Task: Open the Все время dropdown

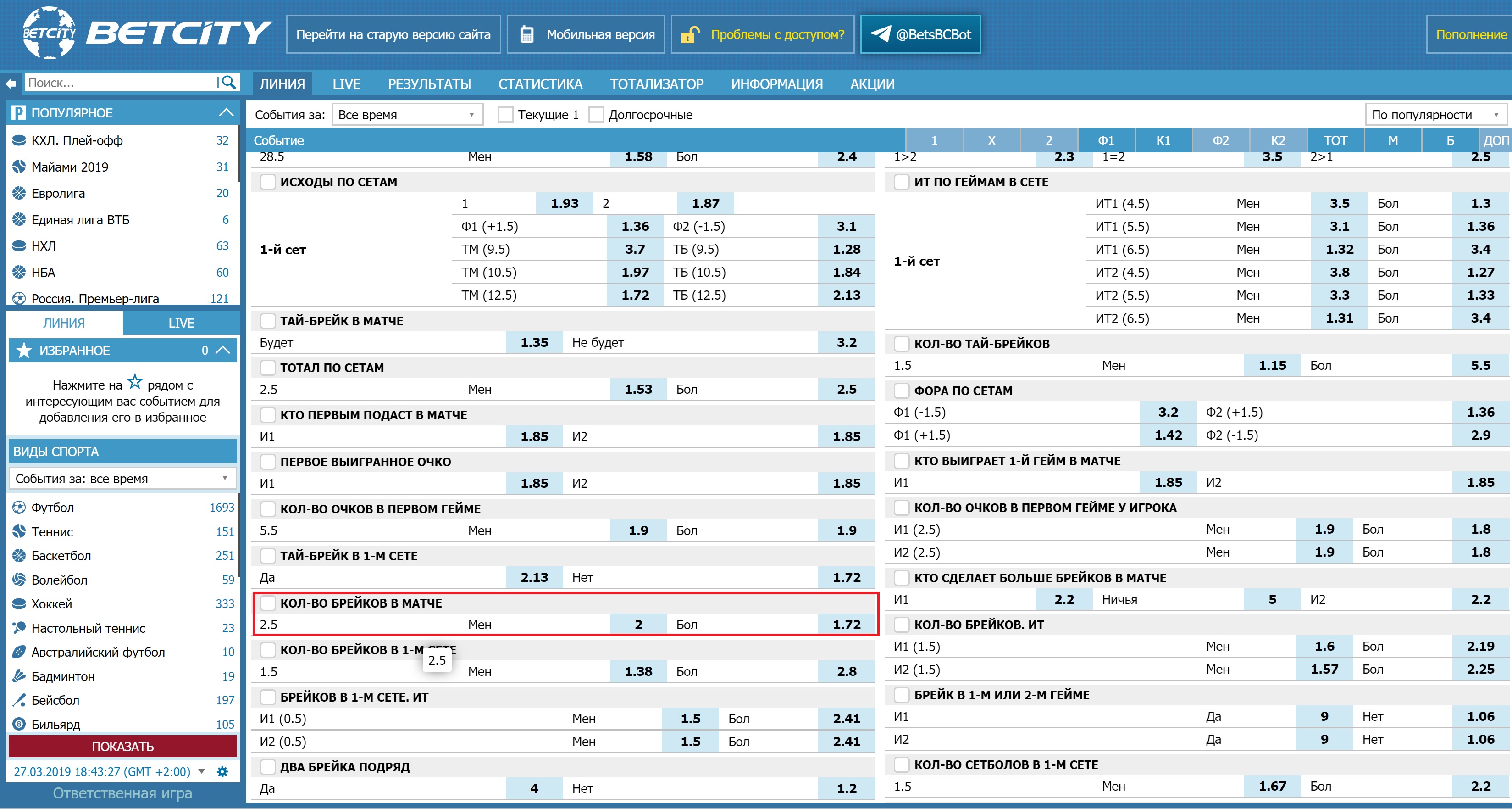Action: point(407,115)
